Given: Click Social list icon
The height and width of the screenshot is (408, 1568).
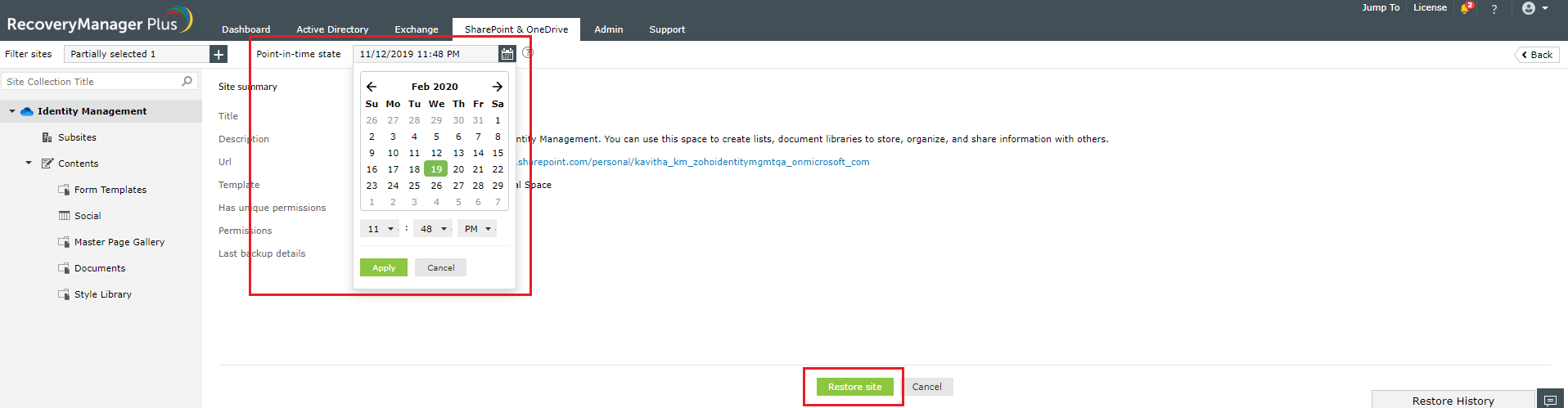Looking at the screenshot, I should tap(64, 216).
